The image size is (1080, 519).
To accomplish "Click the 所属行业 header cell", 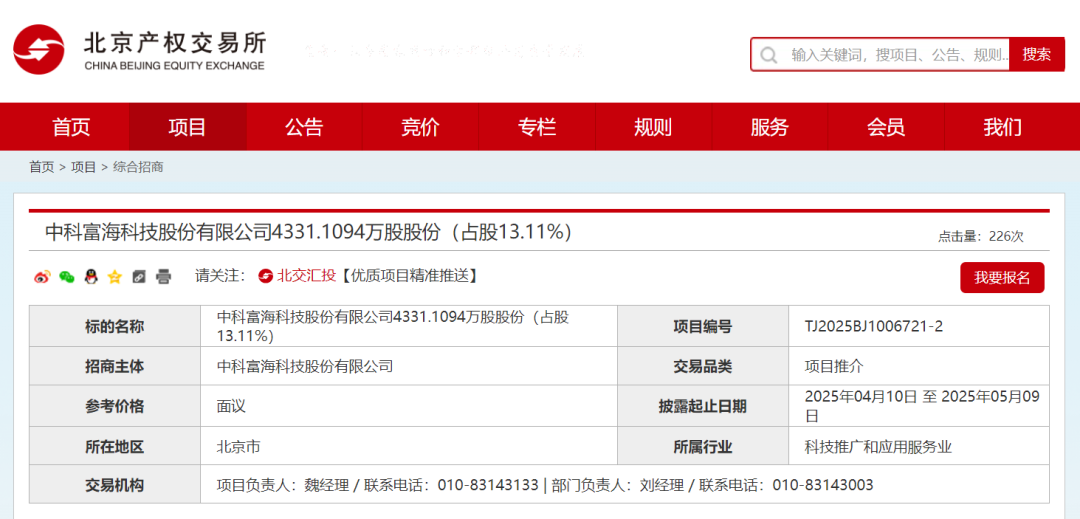I will coord(703,447).
